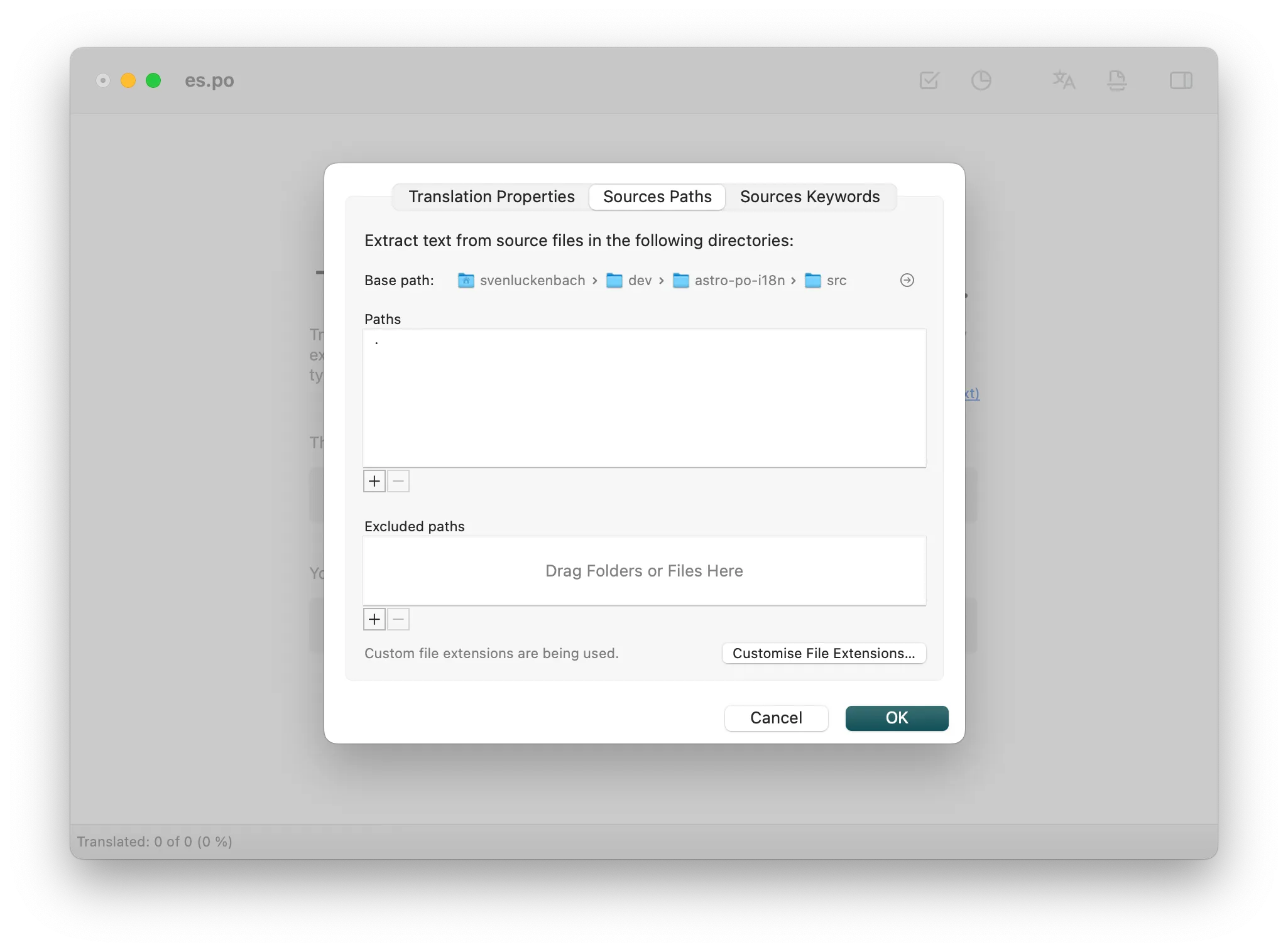Click Cancel to dismiss dialog
The height and width of the screenshot is (952, 1288).
click(x=775, y=717)
